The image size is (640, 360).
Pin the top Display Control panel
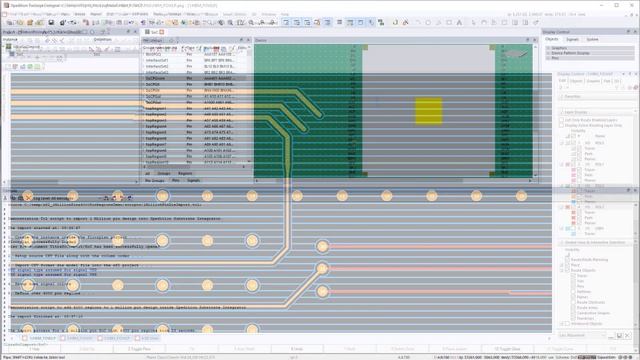(x=628, y=31)
